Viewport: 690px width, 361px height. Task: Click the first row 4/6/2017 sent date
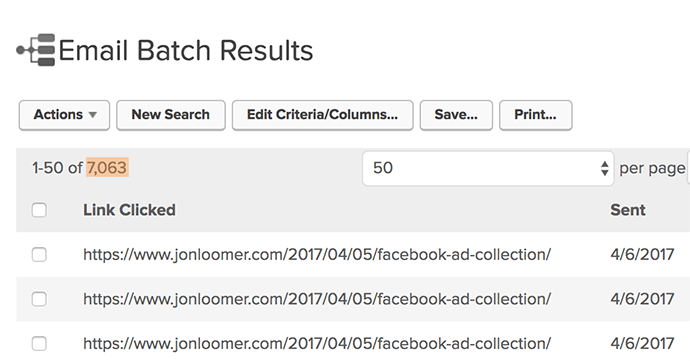(642, 254)
